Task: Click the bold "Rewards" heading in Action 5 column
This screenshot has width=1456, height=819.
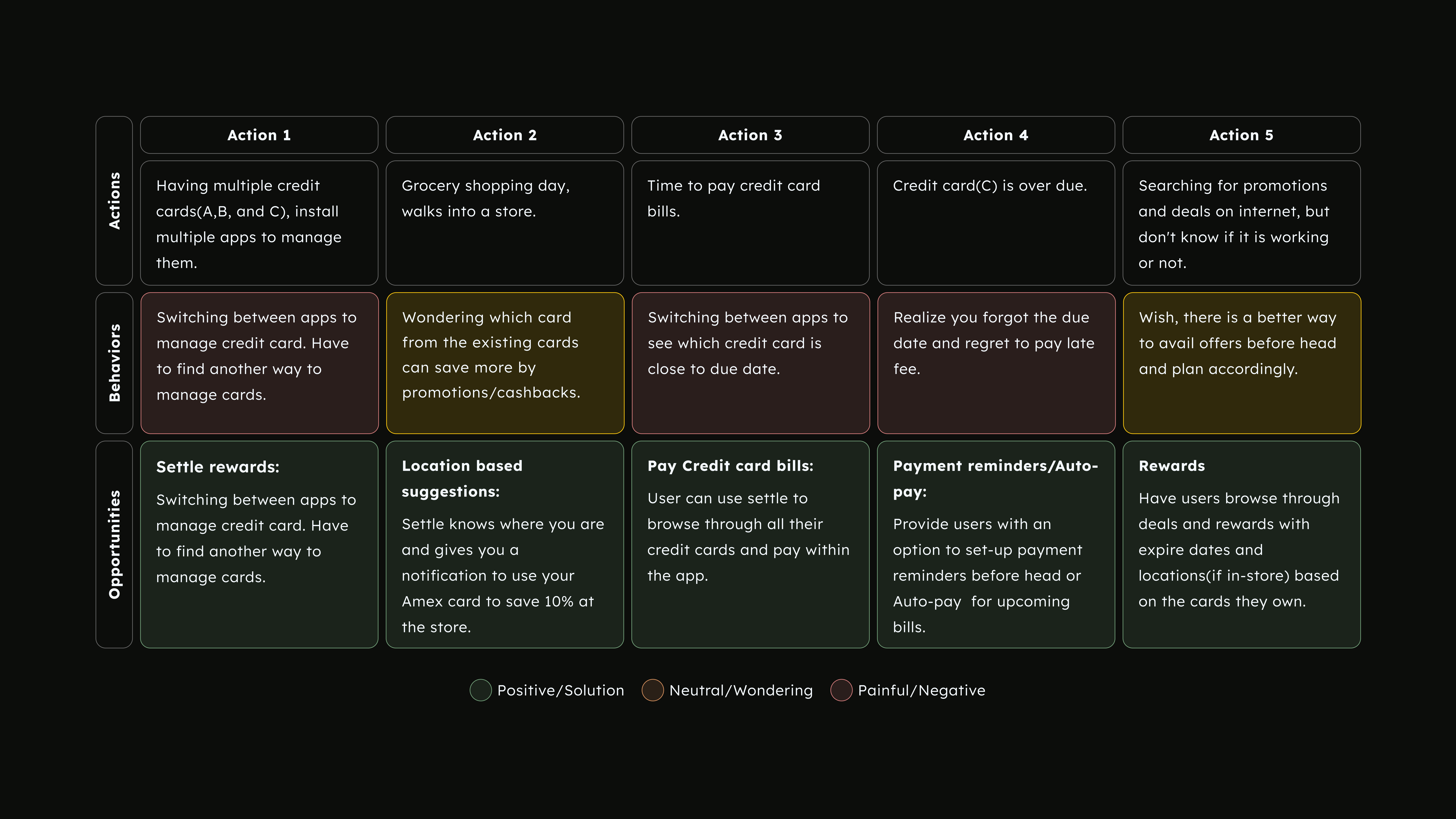Action: 1172,466
